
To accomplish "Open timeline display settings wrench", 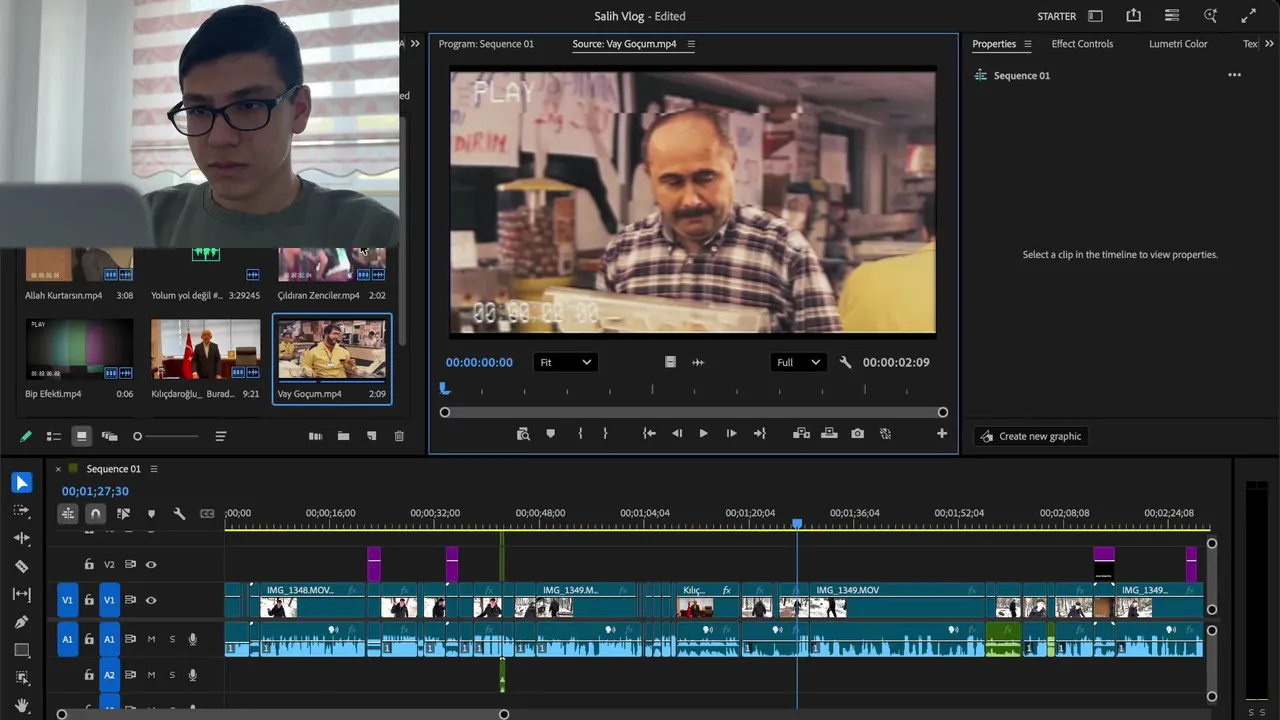I will 179,514.
